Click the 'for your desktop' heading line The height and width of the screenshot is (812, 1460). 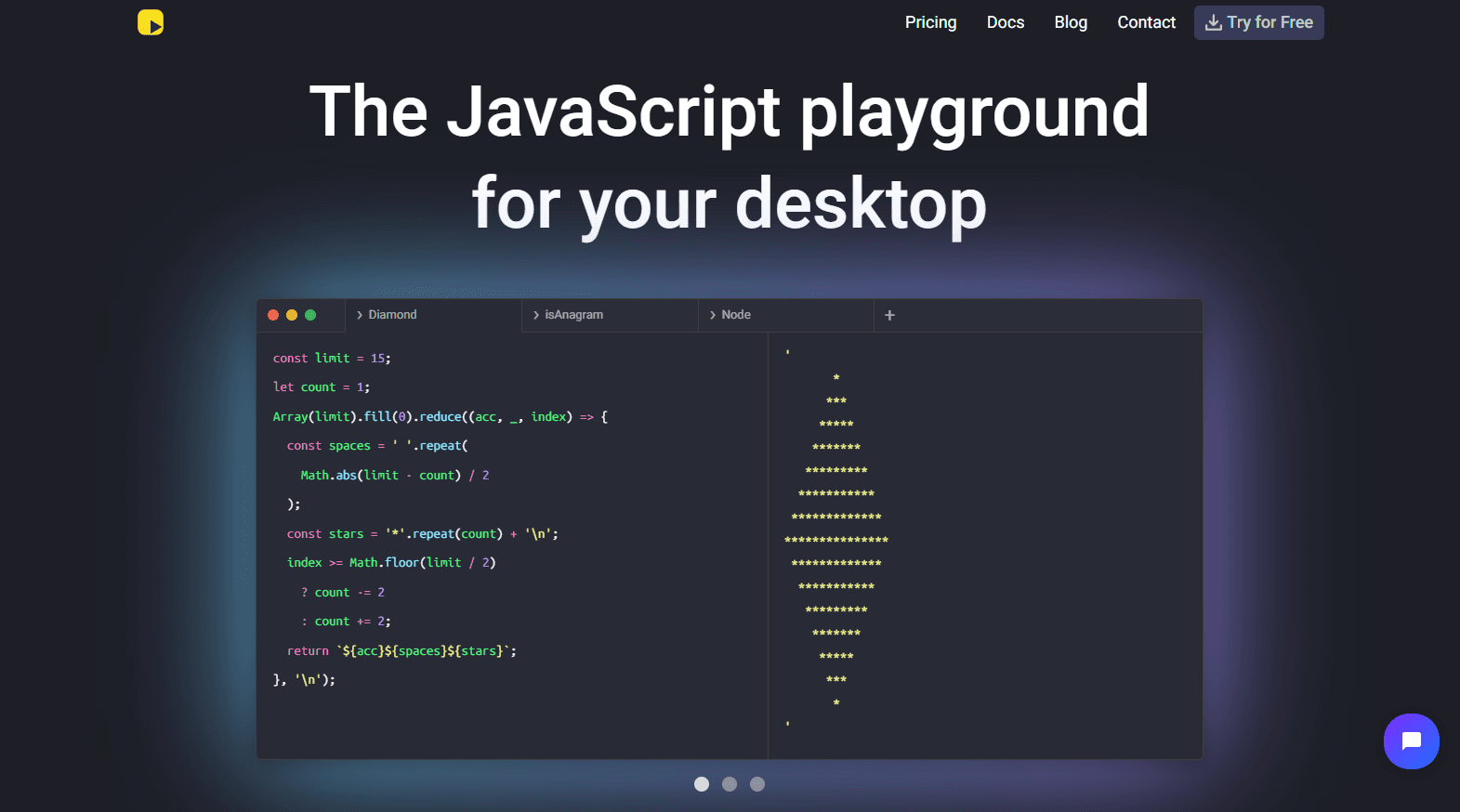point(730,204)
